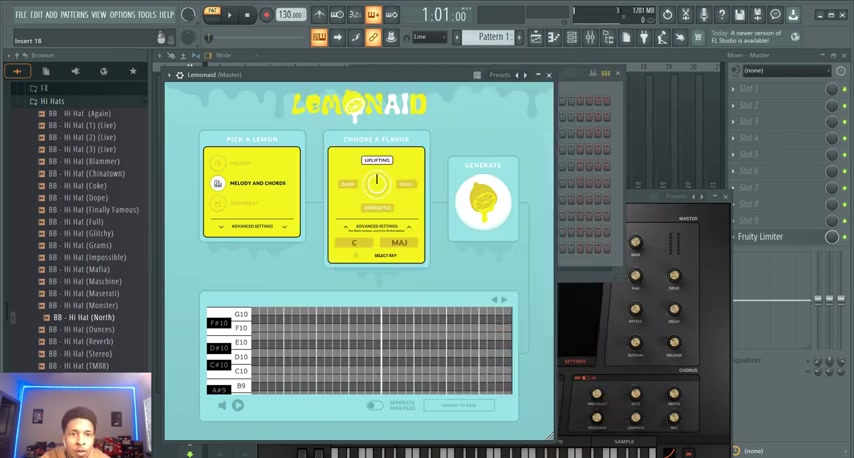The image size is (854, 458).
Task: Open the Mixer icon in toolbar
Action: (590, 37)
